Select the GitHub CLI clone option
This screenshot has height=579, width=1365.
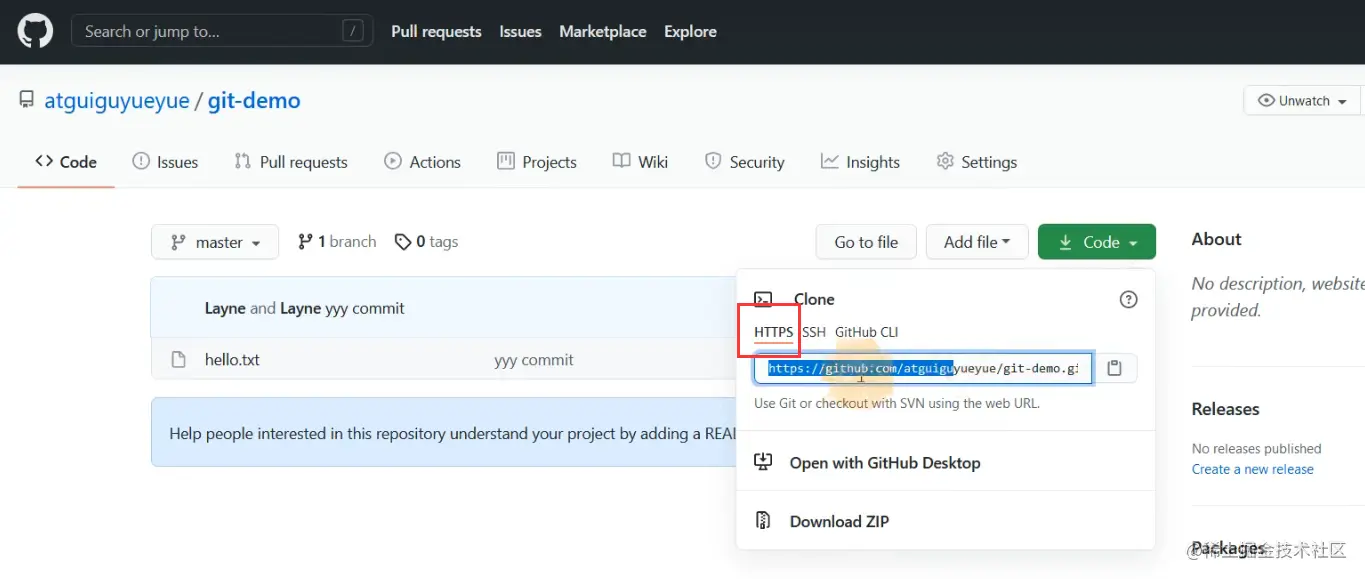coord(867,332)
